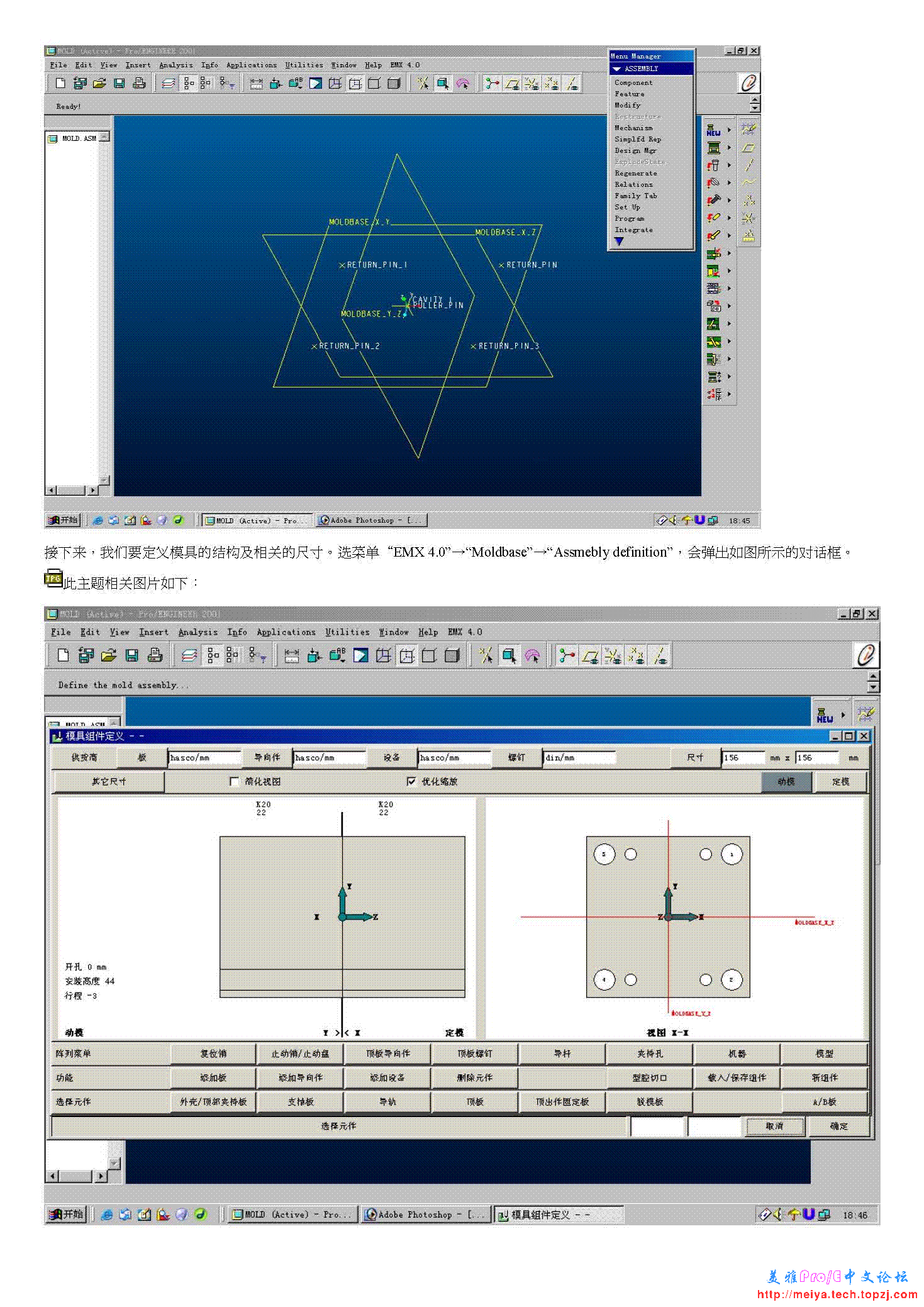
Task: Click the blue down arrow under Integrate
Action: coord(619,242)
